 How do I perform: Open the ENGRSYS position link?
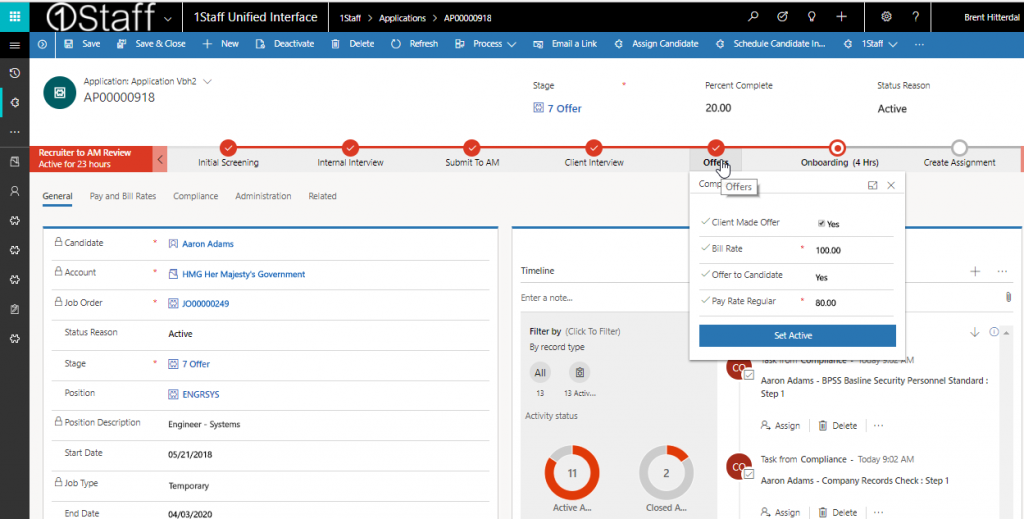point(200,394)
